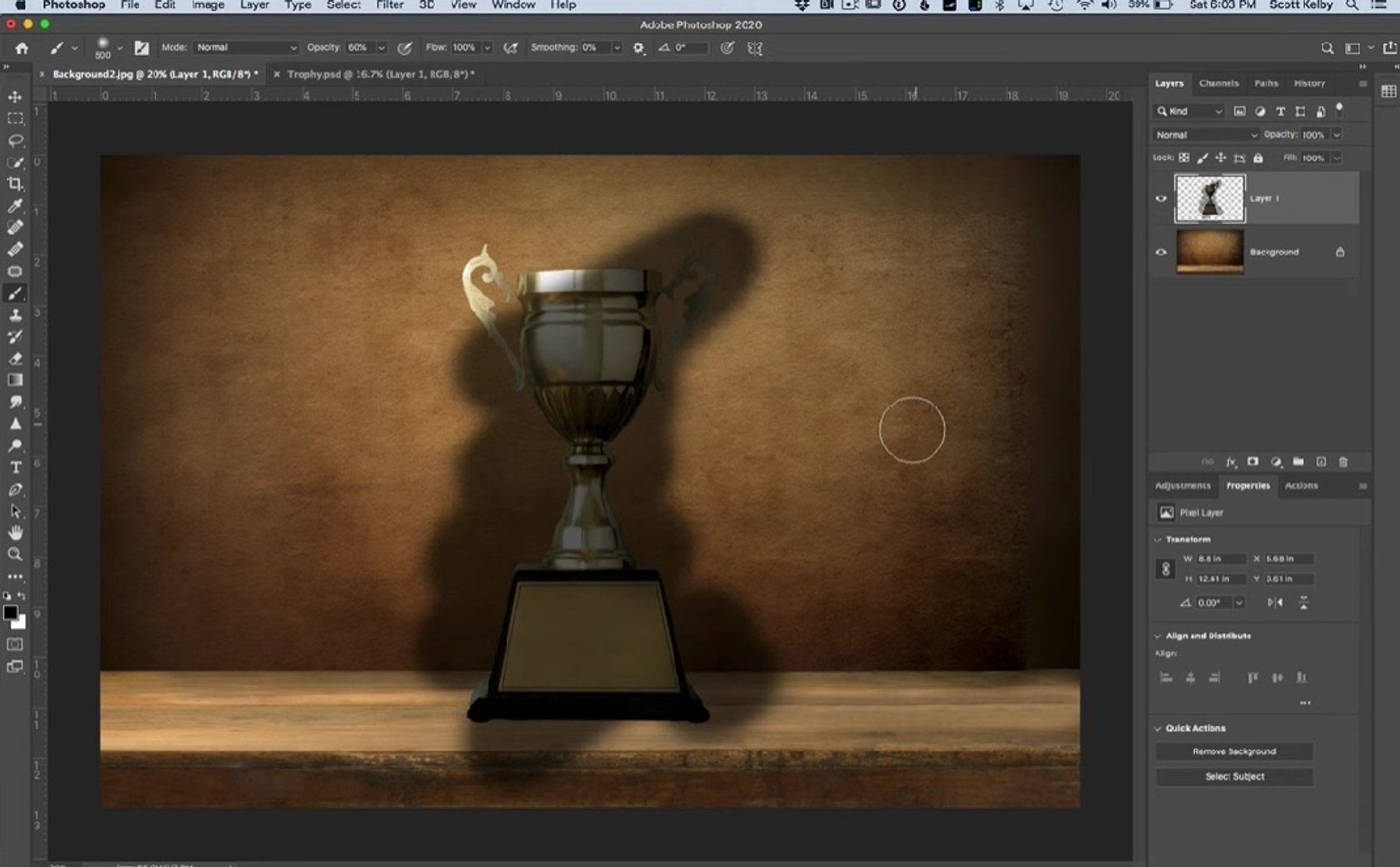Collapse the Transform section in Properties
The image size is (1400, 867).
[1159, 539]
